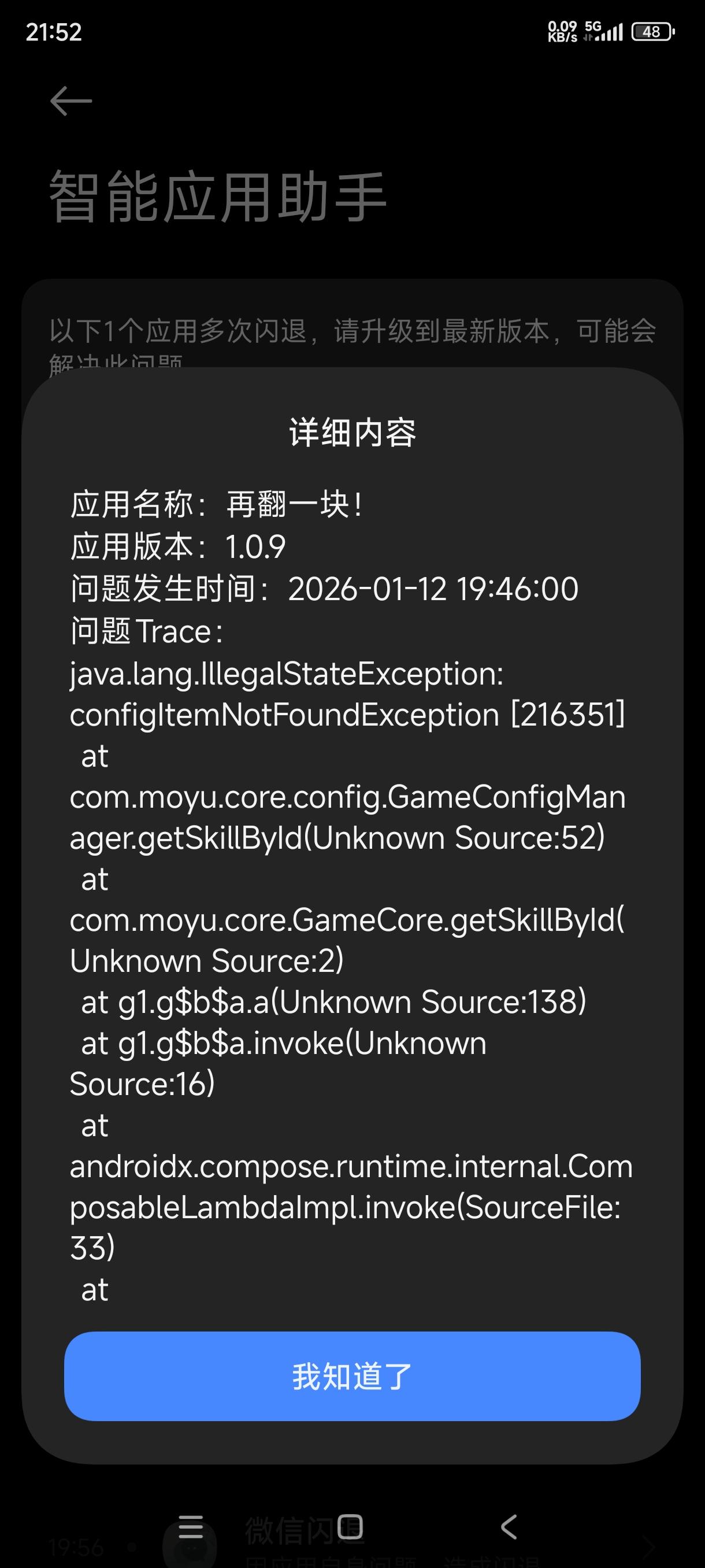Tap the configItemNotFoundException [216351] text
Screen dimensions: 705x1568
[x=347, y=715]
